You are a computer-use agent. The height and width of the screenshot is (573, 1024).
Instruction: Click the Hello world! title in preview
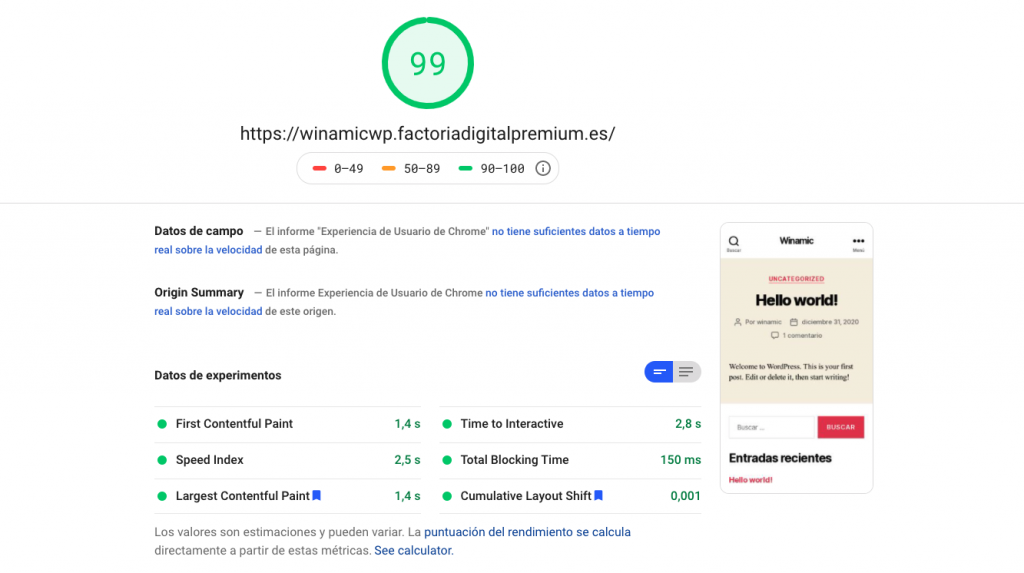(797, 301)
